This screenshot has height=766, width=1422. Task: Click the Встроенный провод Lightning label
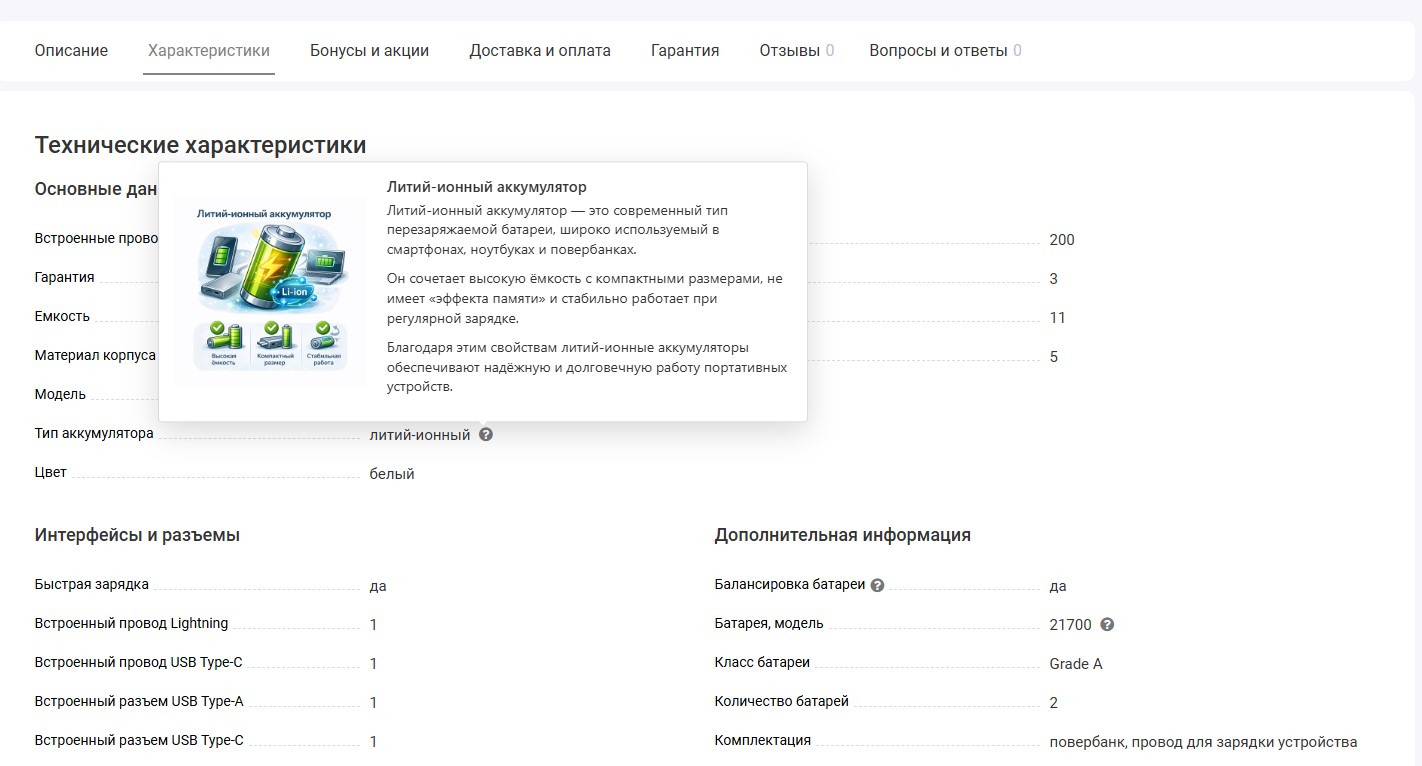coord(131,624)
